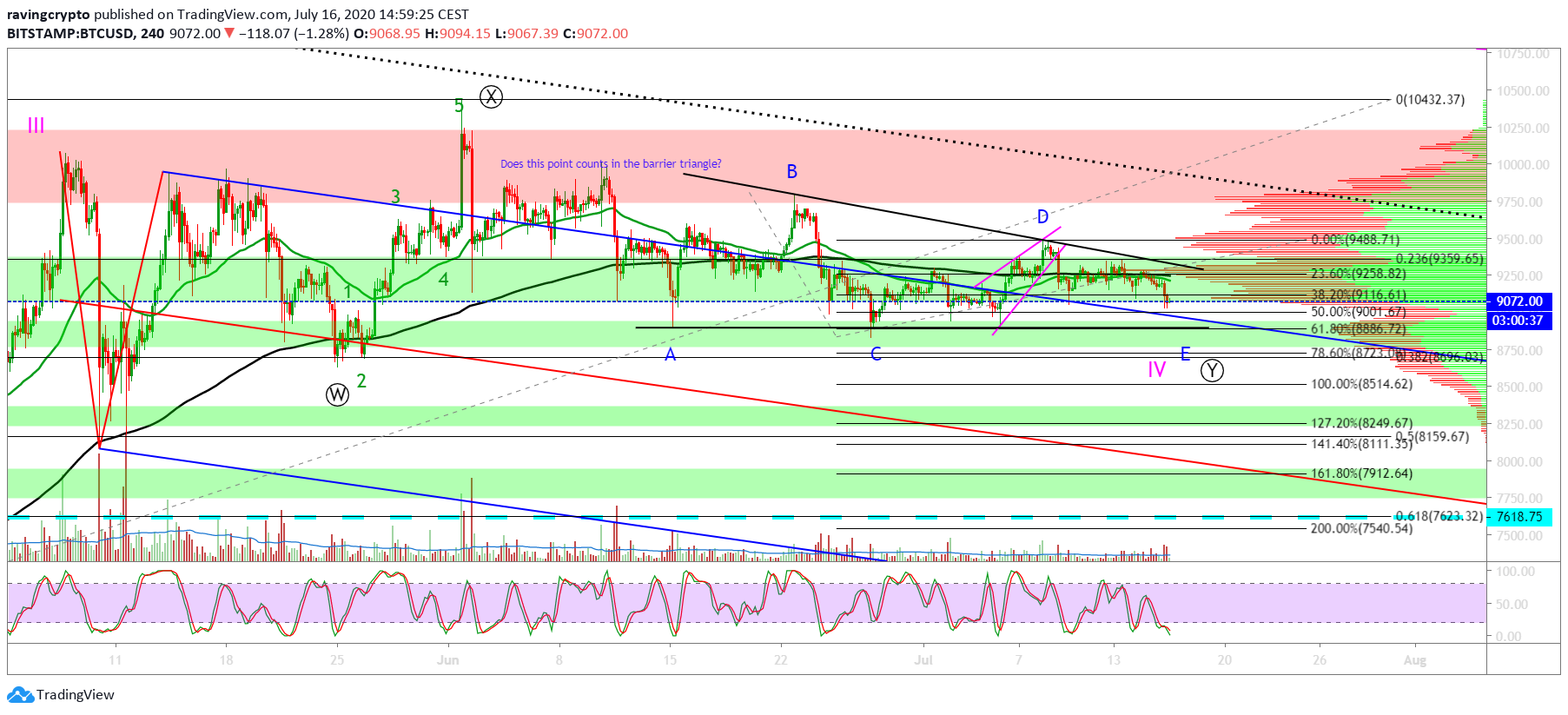Image resolution: width=1568 pixels, height=715 pixels.
Task: Click the TradingView logo icon
Action: click(20, 695)
